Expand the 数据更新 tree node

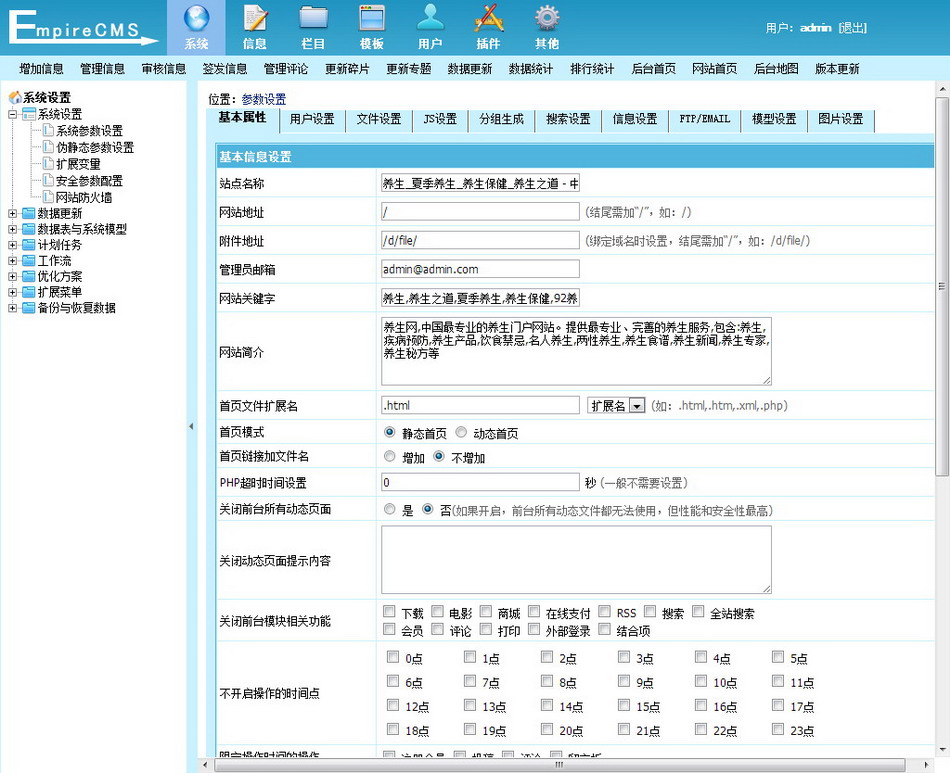[x=12, y=213]
